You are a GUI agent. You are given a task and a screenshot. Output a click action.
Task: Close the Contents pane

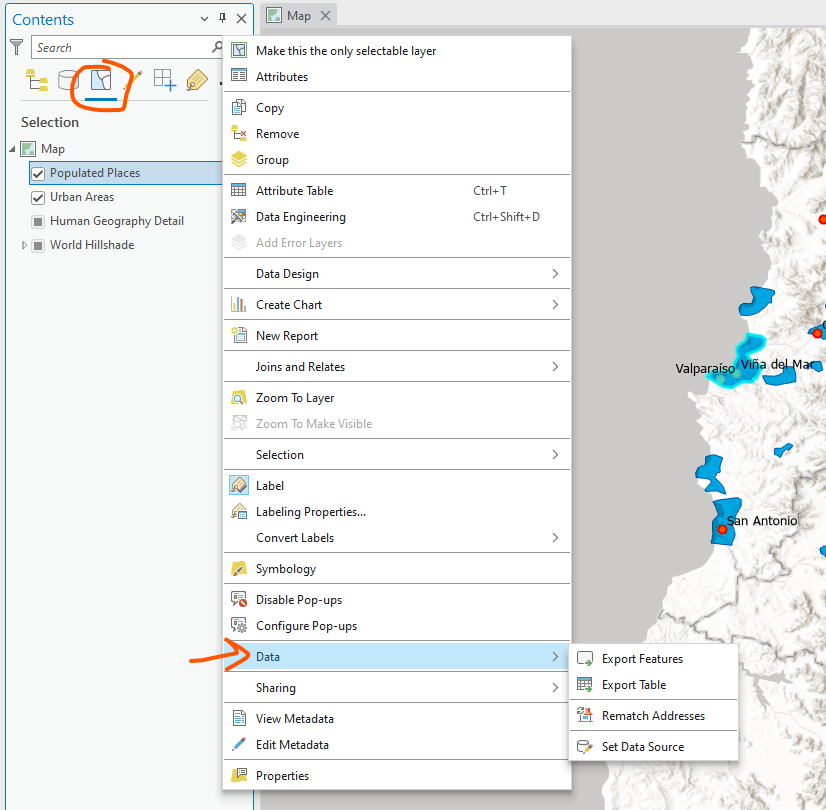(241, 19)
